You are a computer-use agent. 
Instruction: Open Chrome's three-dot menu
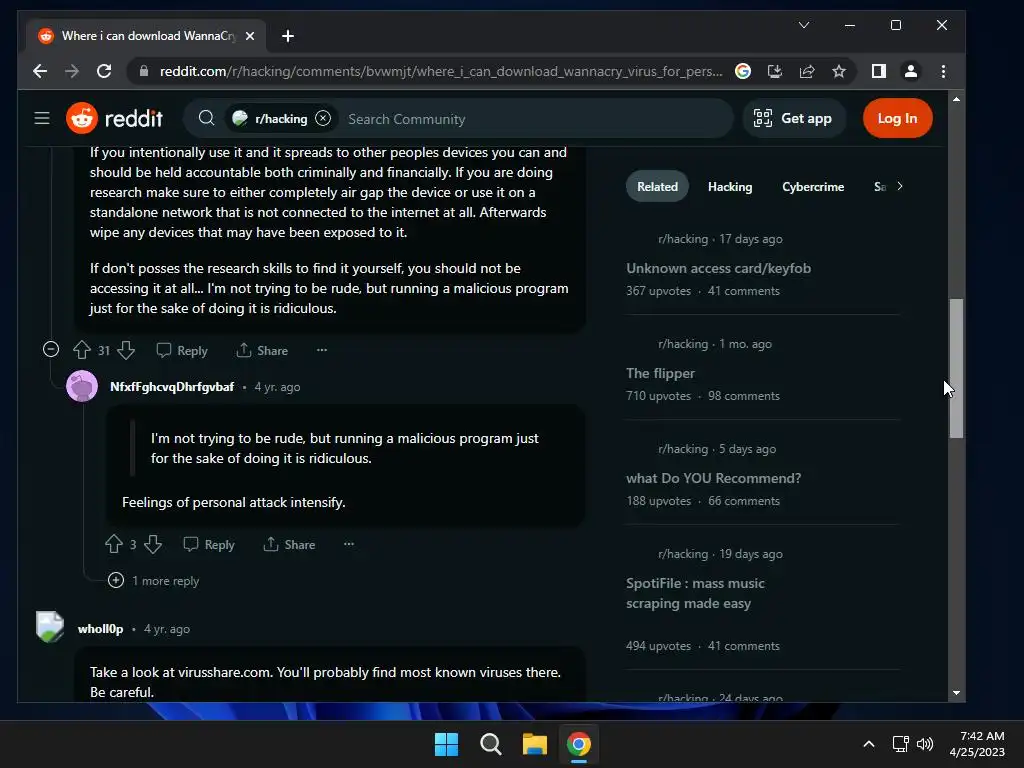[943, 71]
